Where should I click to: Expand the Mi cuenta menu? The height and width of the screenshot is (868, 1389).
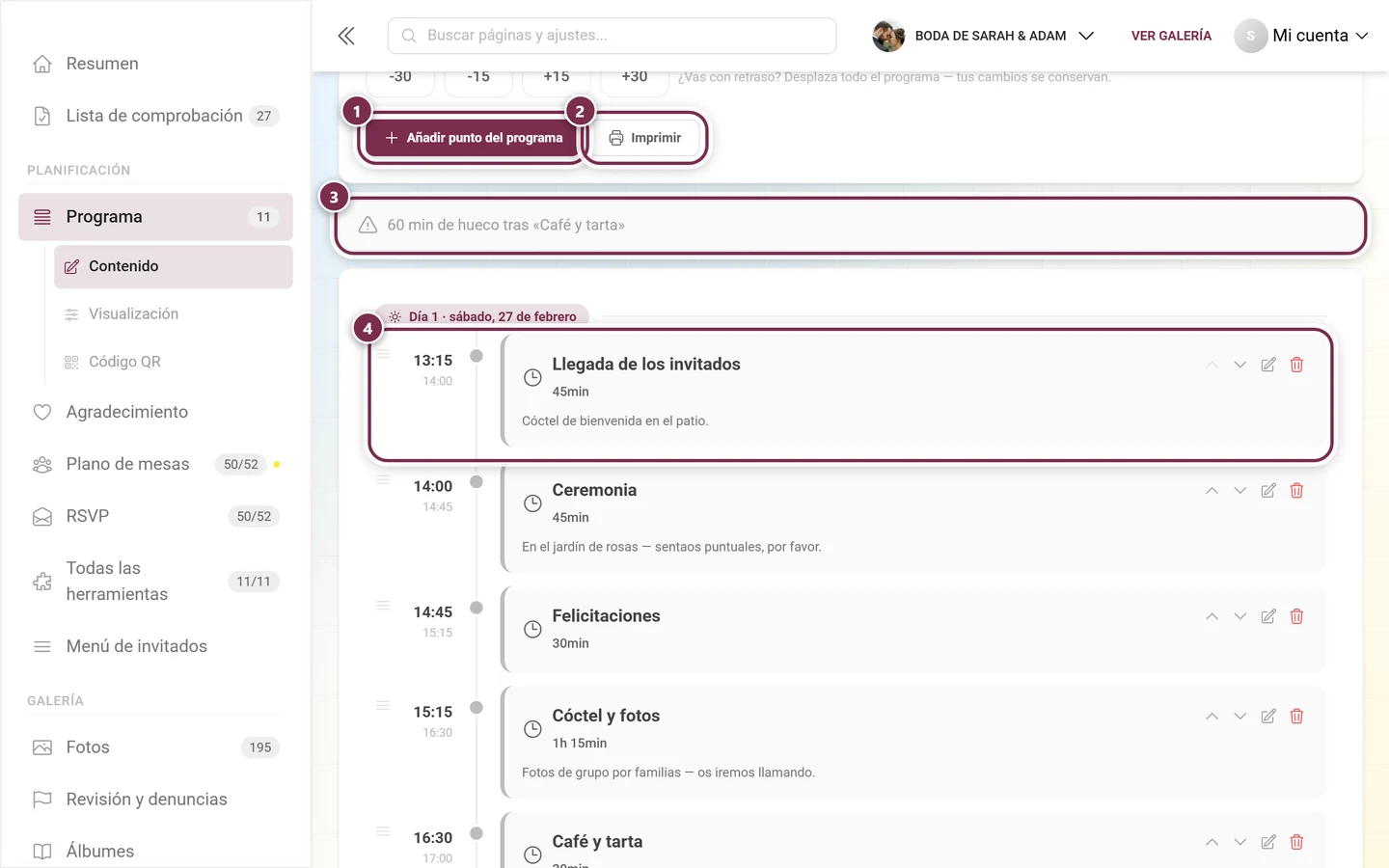pyautogui.click(x=1302, y=36)
